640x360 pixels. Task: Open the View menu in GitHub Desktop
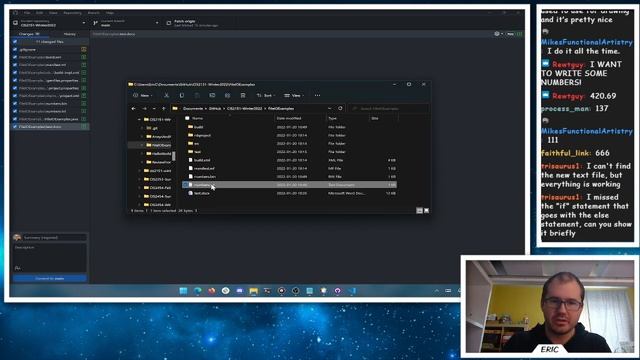(53, 13)
